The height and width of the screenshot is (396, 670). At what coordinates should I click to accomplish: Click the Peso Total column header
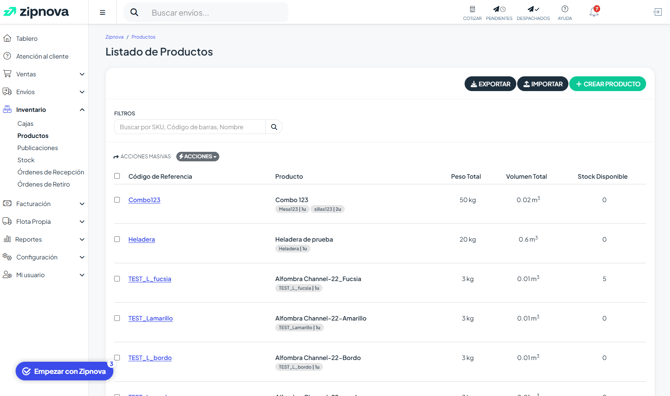click(x=466, y=176)
